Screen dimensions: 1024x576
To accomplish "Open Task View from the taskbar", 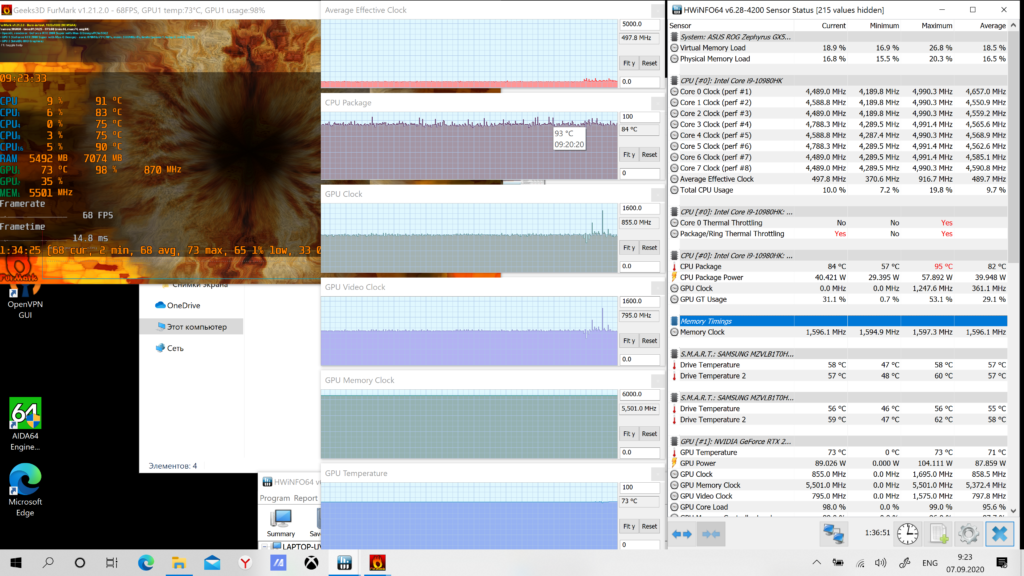I will click(x=112, y=562).
